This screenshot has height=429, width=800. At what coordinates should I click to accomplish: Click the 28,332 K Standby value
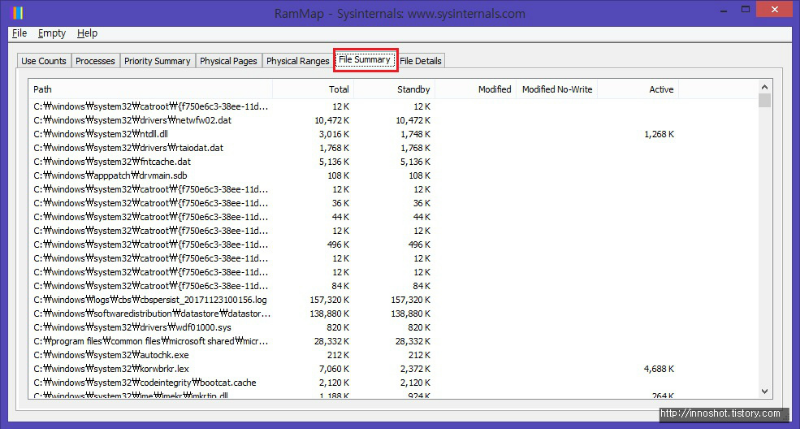413,341
